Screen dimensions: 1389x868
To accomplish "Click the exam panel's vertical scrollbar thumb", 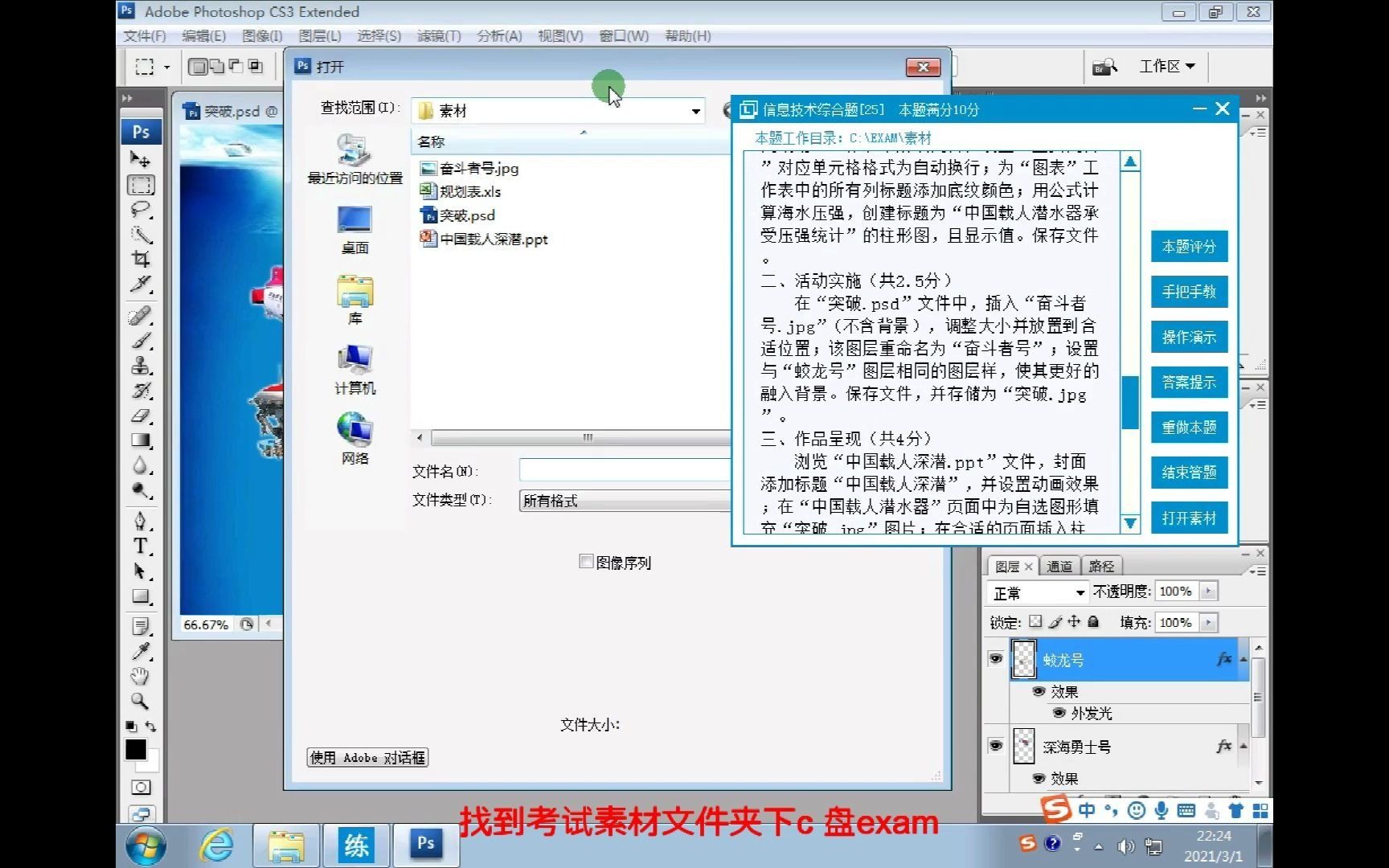I will click(1130, 402).
